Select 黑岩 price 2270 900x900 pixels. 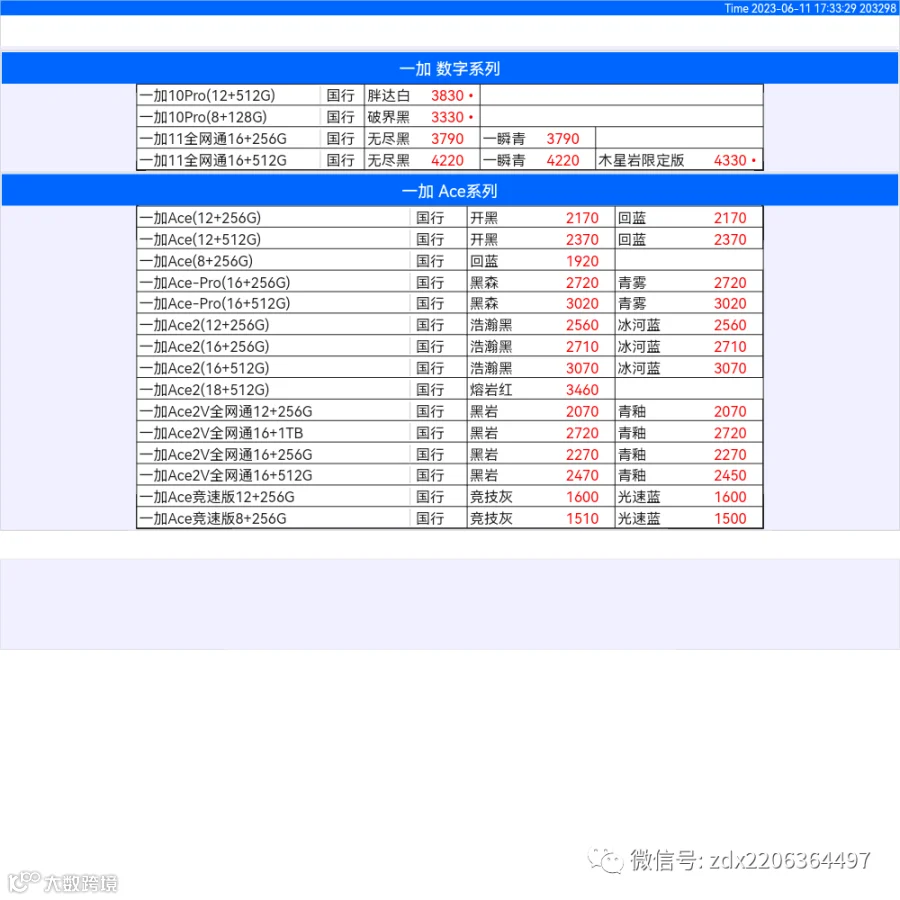click(x=582, y=455)
